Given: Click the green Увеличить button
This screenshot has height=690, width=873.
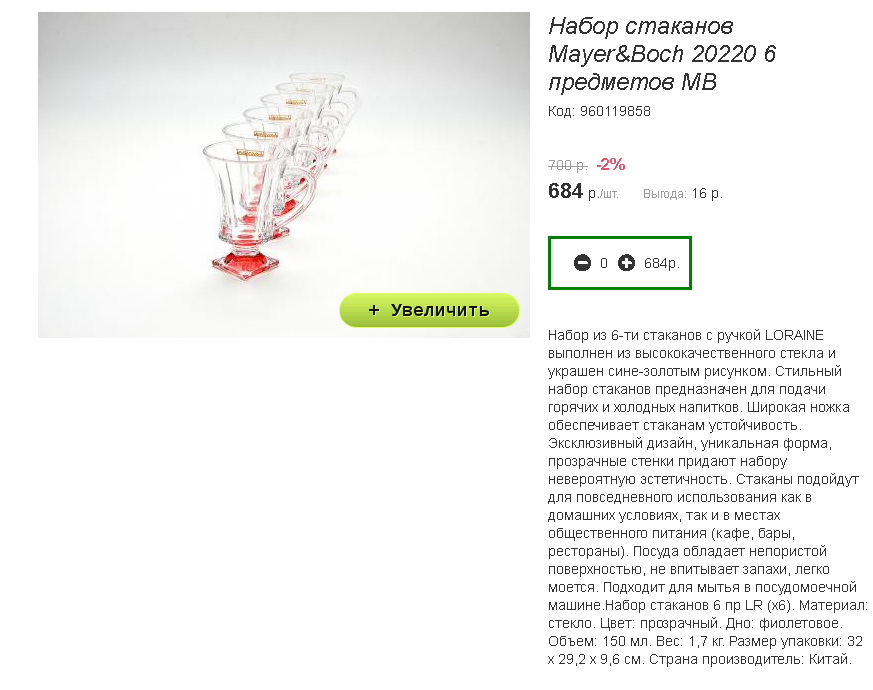Looking at the screenshot, I should coord(429,310).
